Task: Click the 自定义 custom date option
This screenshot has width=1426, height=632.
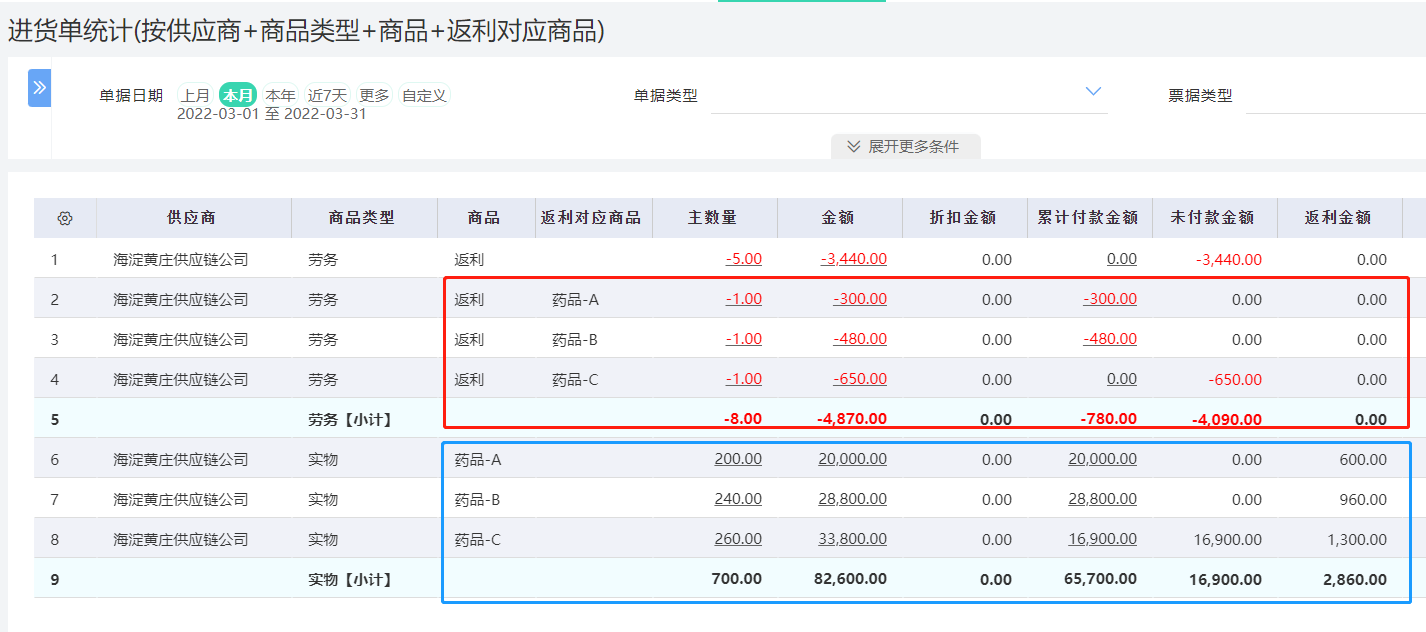Action: tap(424, 94)
